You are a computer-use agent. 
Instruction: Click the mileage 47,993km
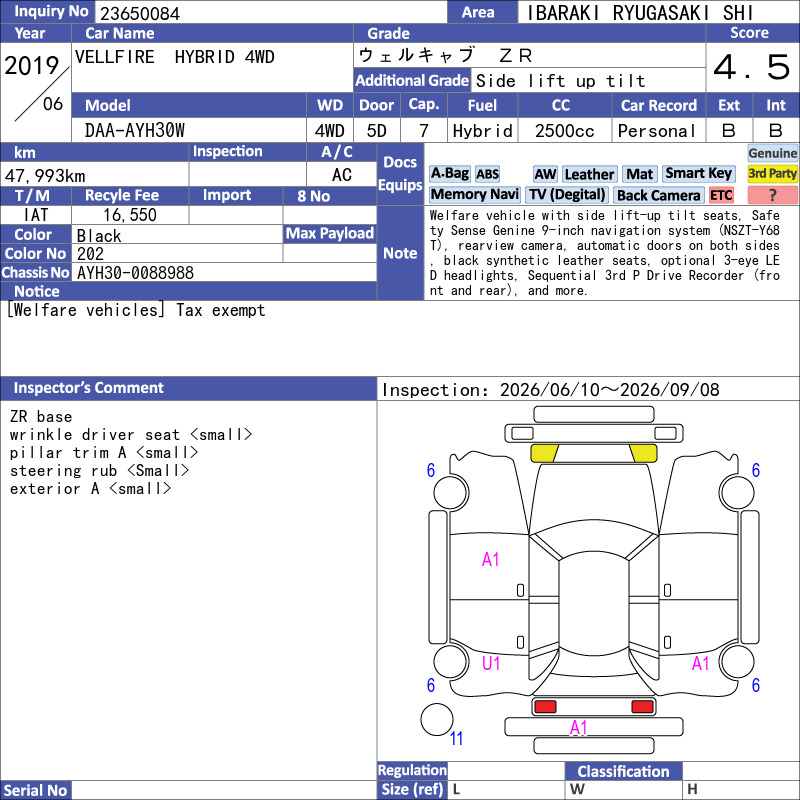tap(45, 176)
